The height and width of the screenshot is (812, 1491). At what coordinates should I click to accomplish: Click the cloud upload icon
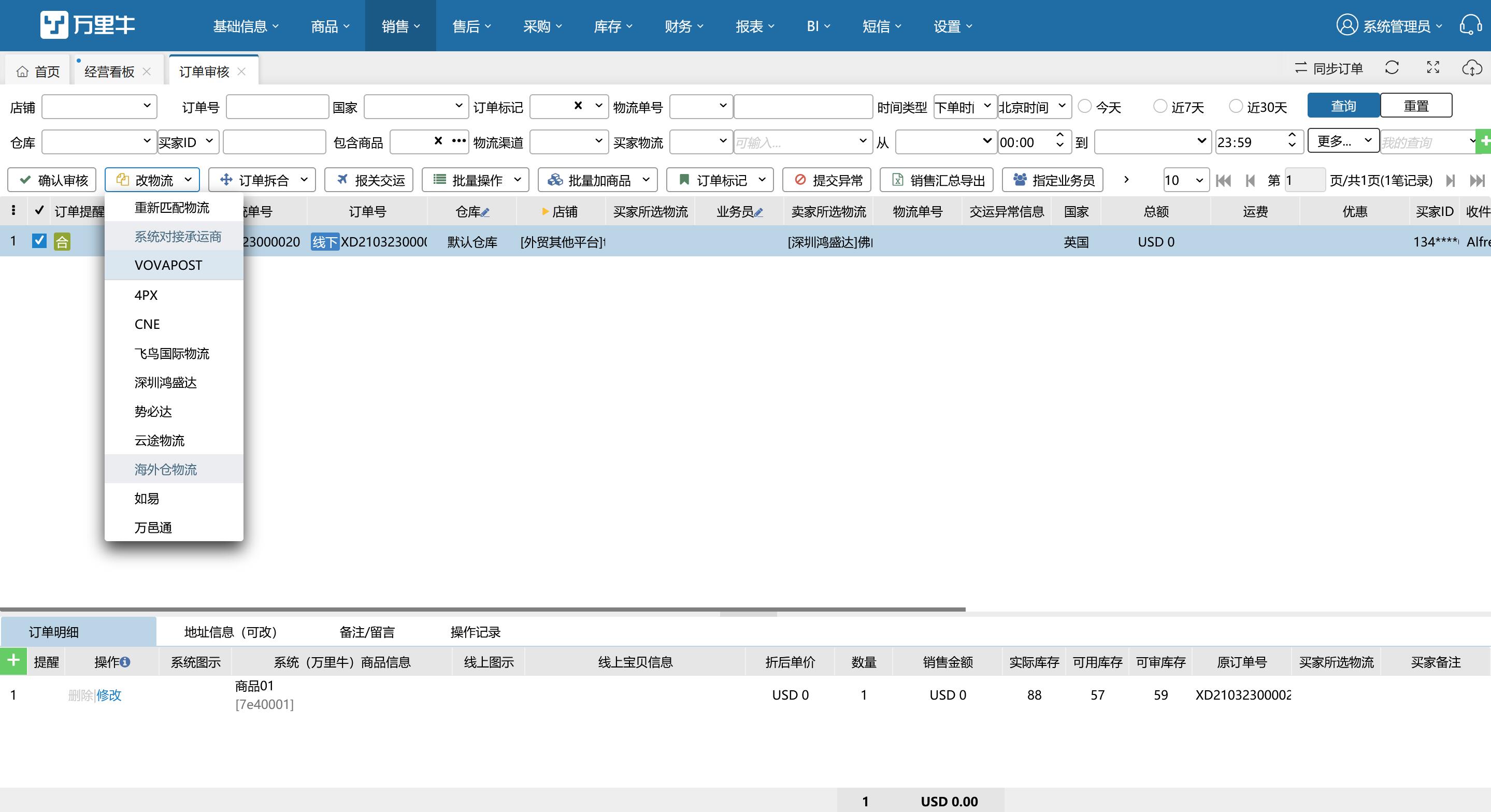[x=1472, y=68]
